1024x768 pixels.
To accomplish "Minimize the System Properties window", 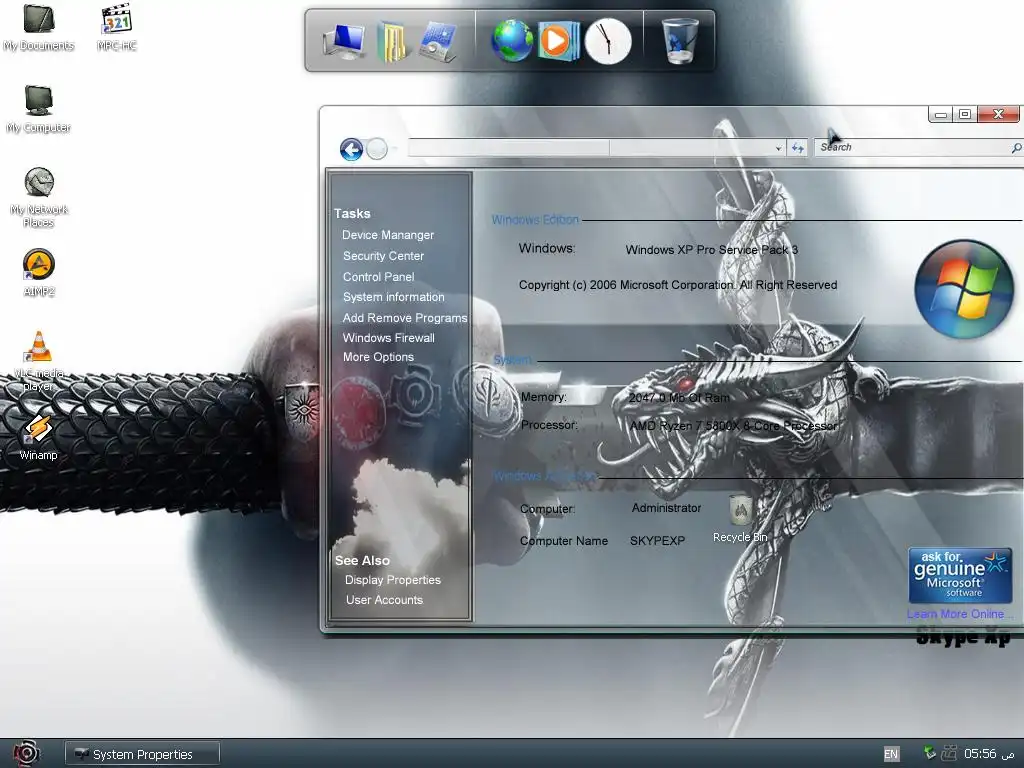I will (x=940, y=115).
